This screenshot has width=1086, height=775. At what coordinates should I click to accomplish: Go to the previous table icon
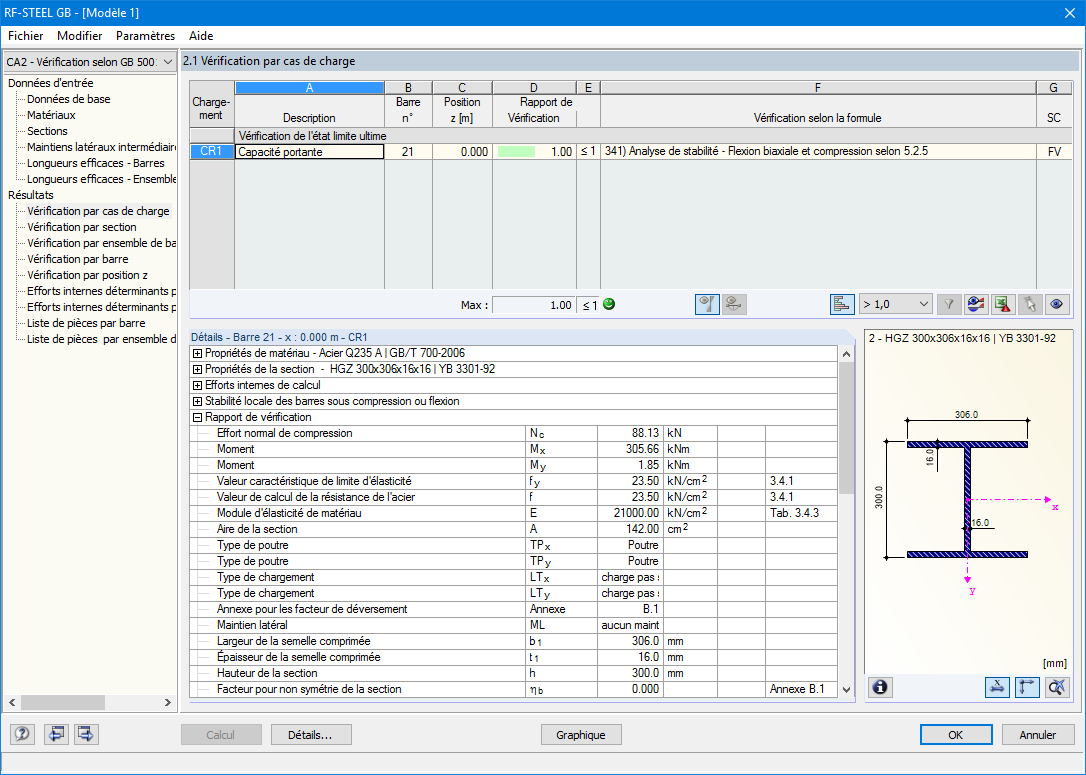tap(56, 733)
